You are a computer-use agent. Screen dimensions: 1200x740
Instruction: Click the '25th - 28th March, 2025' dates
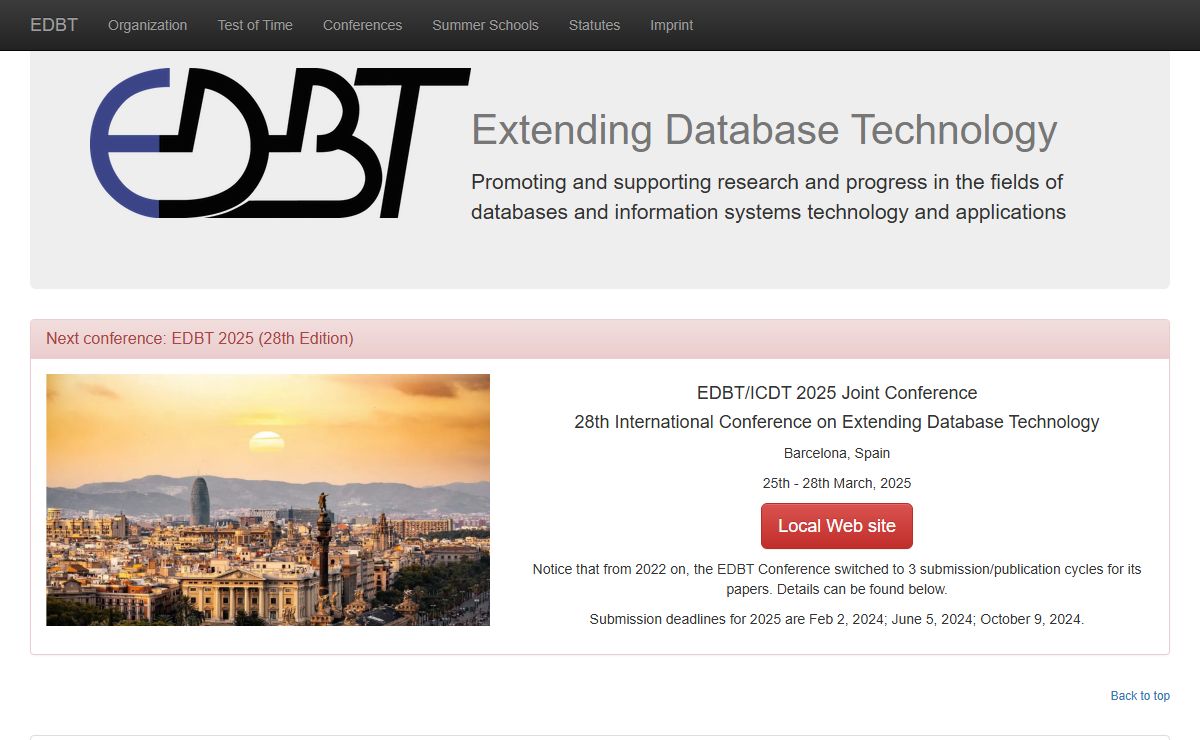tap(837, 483)
